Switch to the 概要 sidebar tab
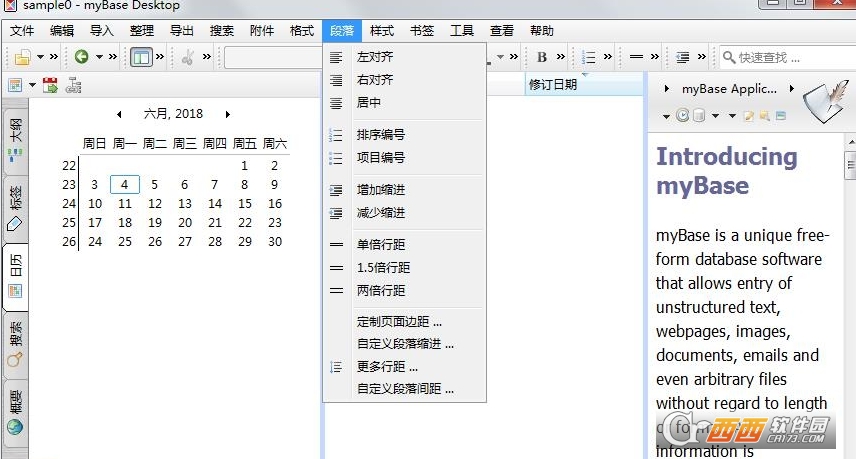856x459 pixels. click(15, 413)
